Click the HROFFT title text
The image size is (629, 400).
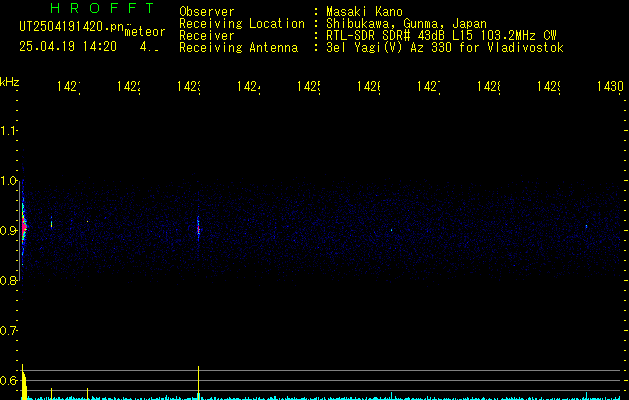(102, 8)
